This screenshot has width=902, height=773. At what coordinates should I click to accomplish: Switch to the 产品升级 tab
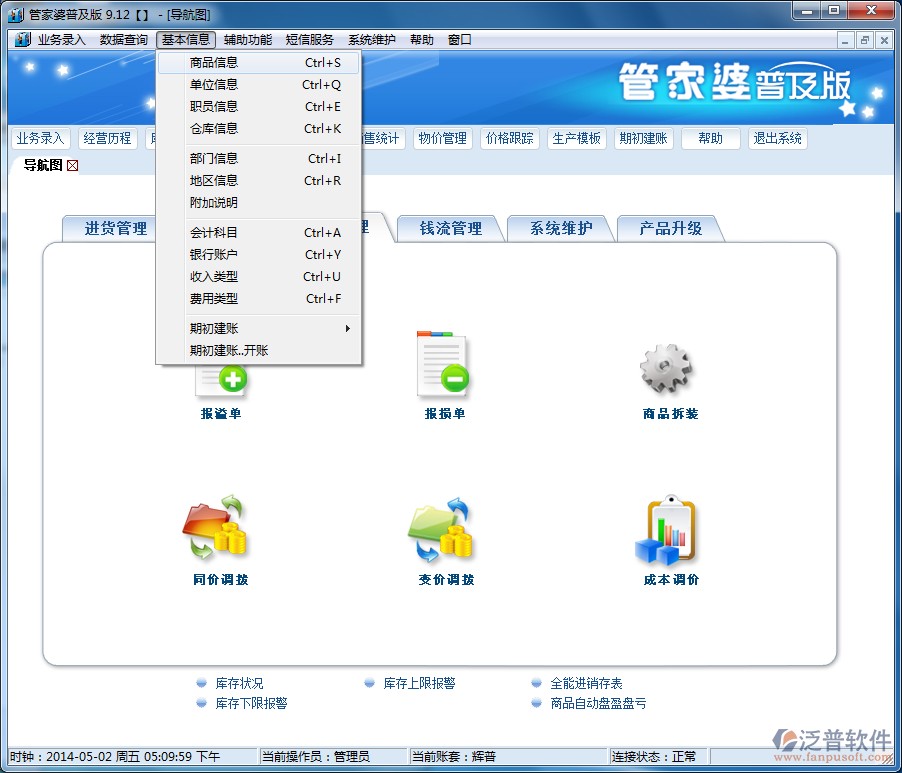[x=670, y=228]
